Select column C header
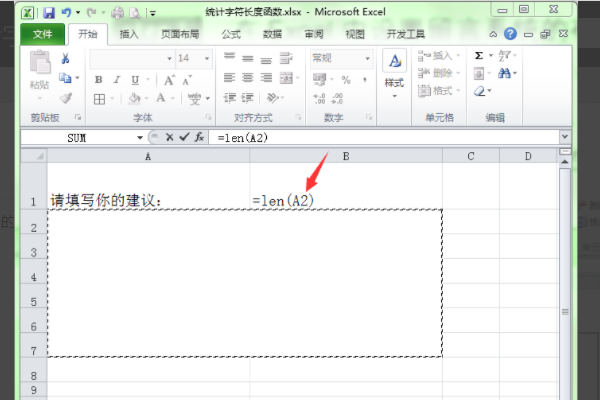This screenshot has width=600, height=400. (x=471, y=156)
